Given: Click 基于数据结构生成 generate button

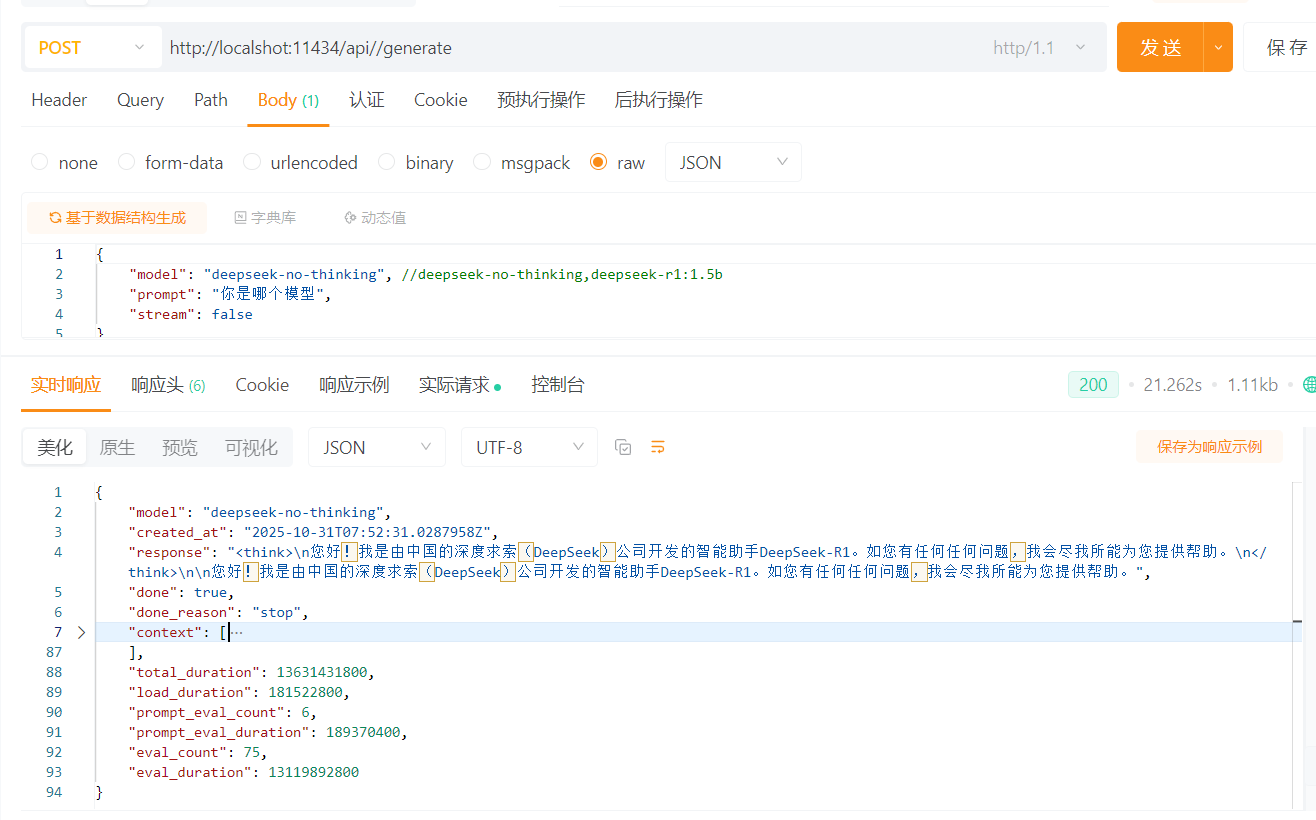Looking at the screenshot, I should (117, 217).
